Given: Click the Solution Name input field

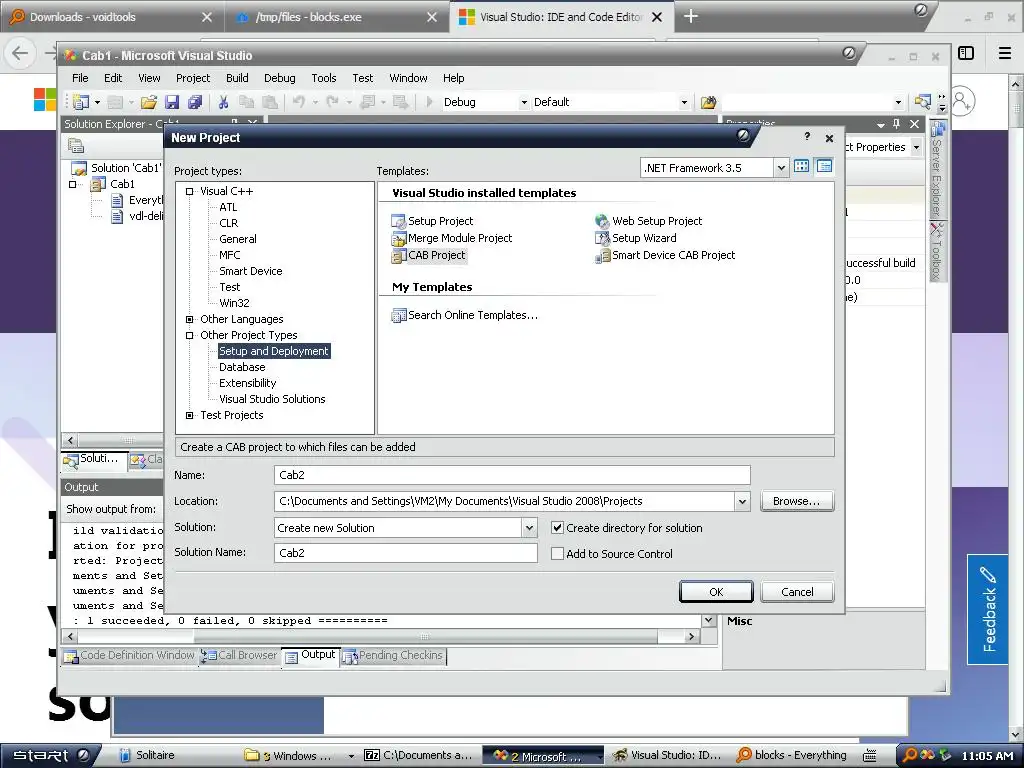Looking at the screenshot, I should coord(406,553).
